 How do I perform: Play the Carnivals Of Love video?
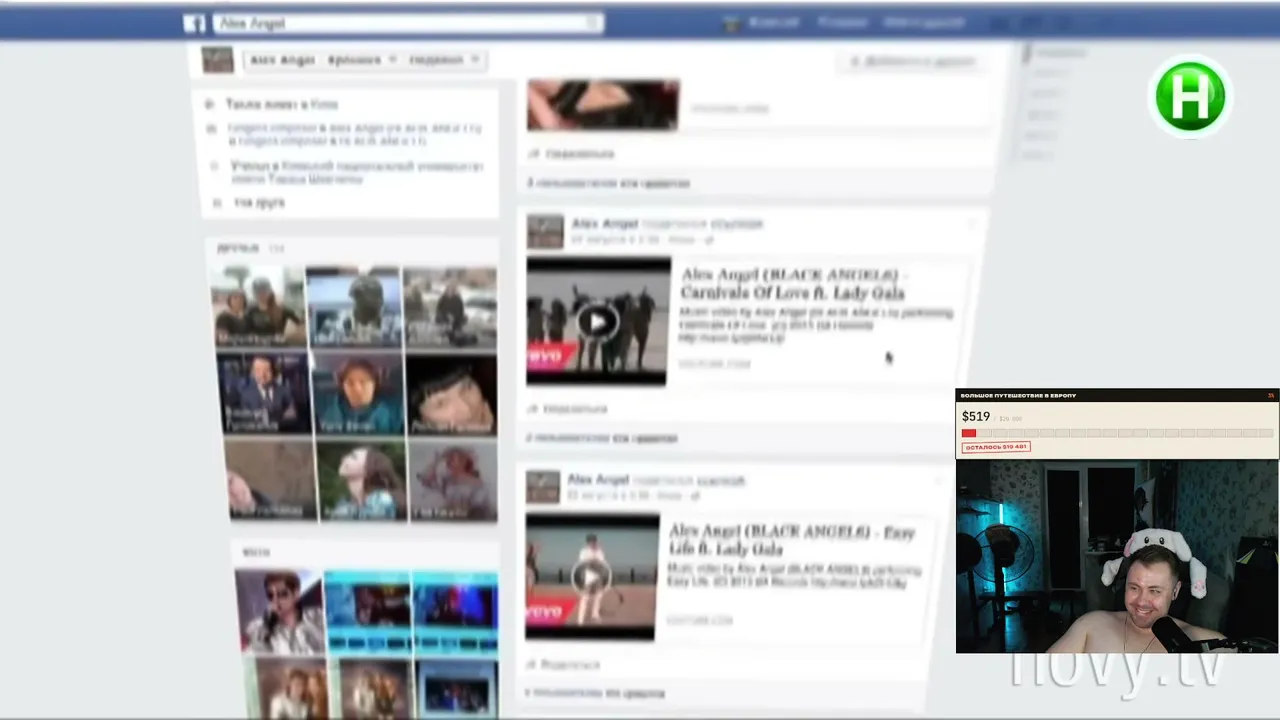click(x=598, y=321)
